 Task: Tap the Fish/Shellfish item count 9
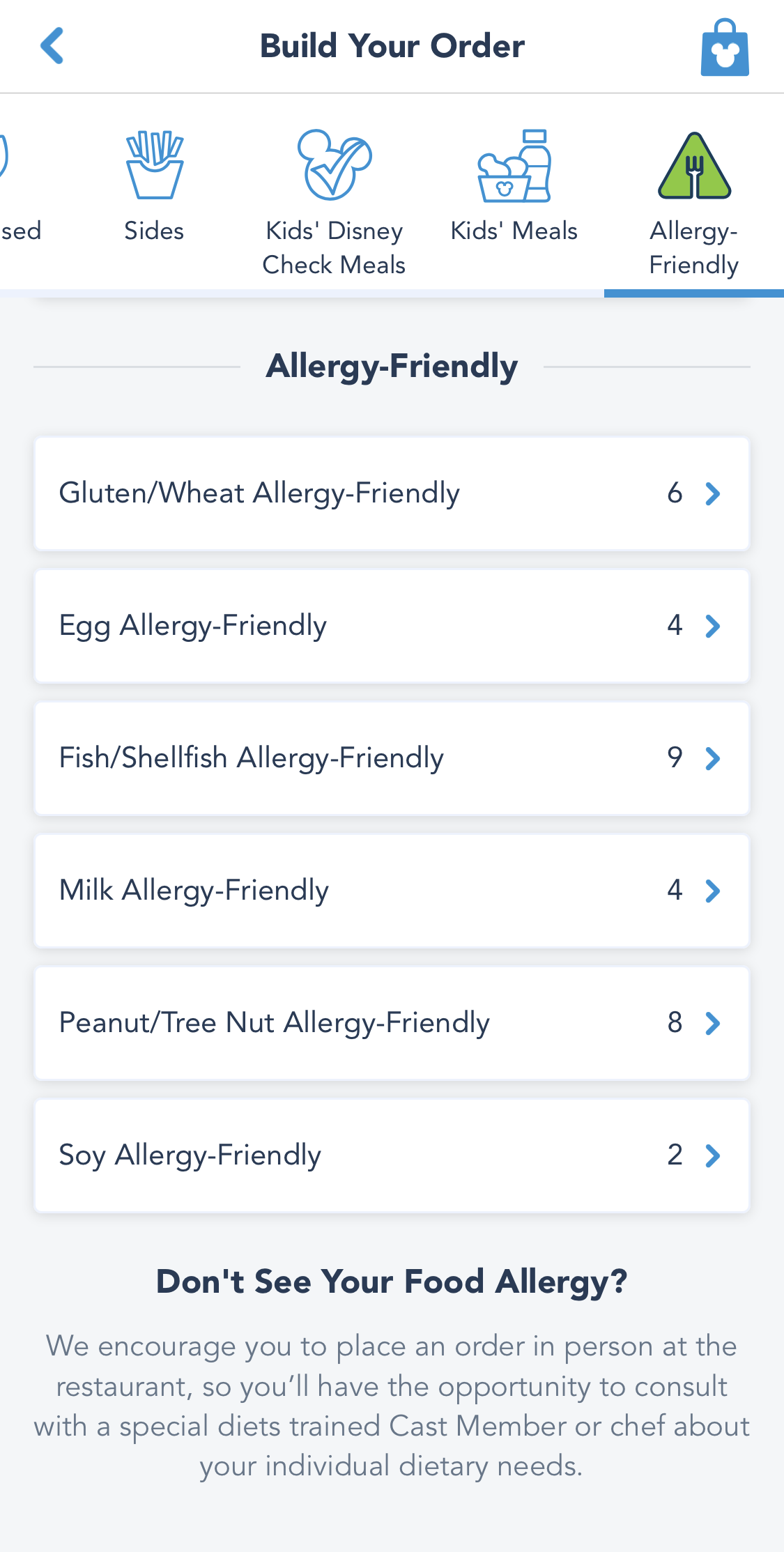[675, 758]
